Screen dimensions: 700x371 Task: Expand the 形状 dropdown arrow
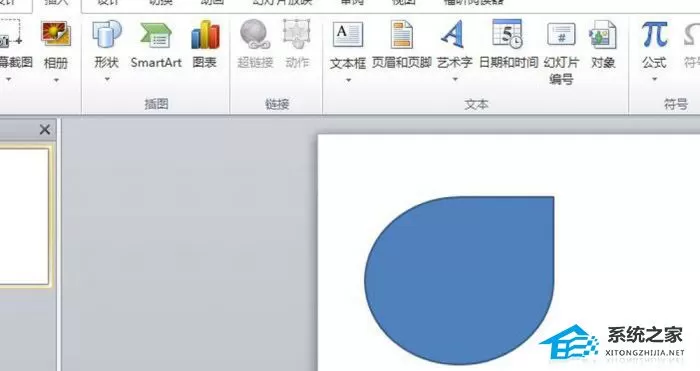tap(107, 79)
